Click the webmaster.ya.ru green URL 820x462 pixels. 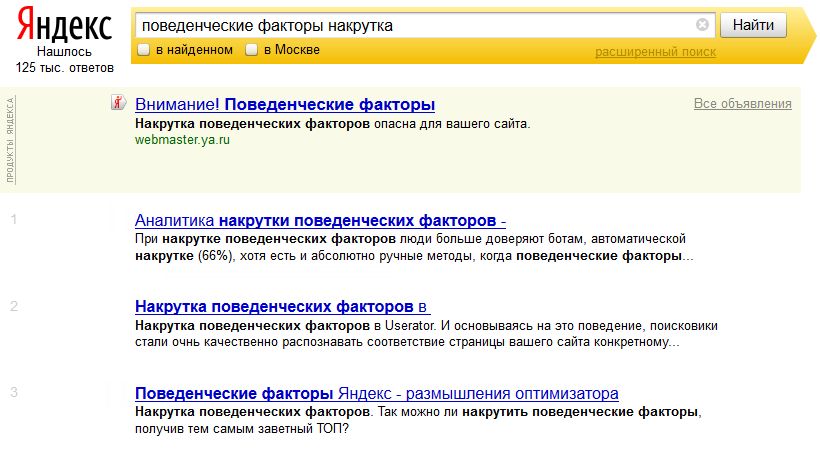pyautogui.click(x=182, y=140)
